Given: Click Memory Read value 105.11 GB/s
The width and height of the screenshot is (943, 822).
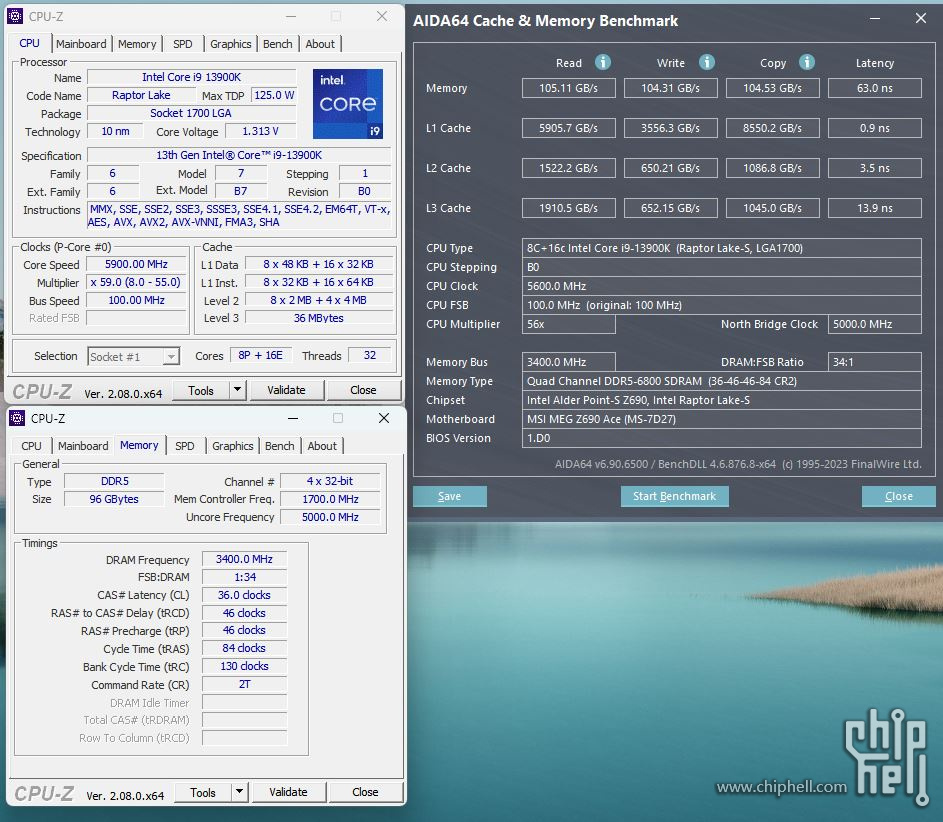Looking at the screenshot, I should (568, 88).
